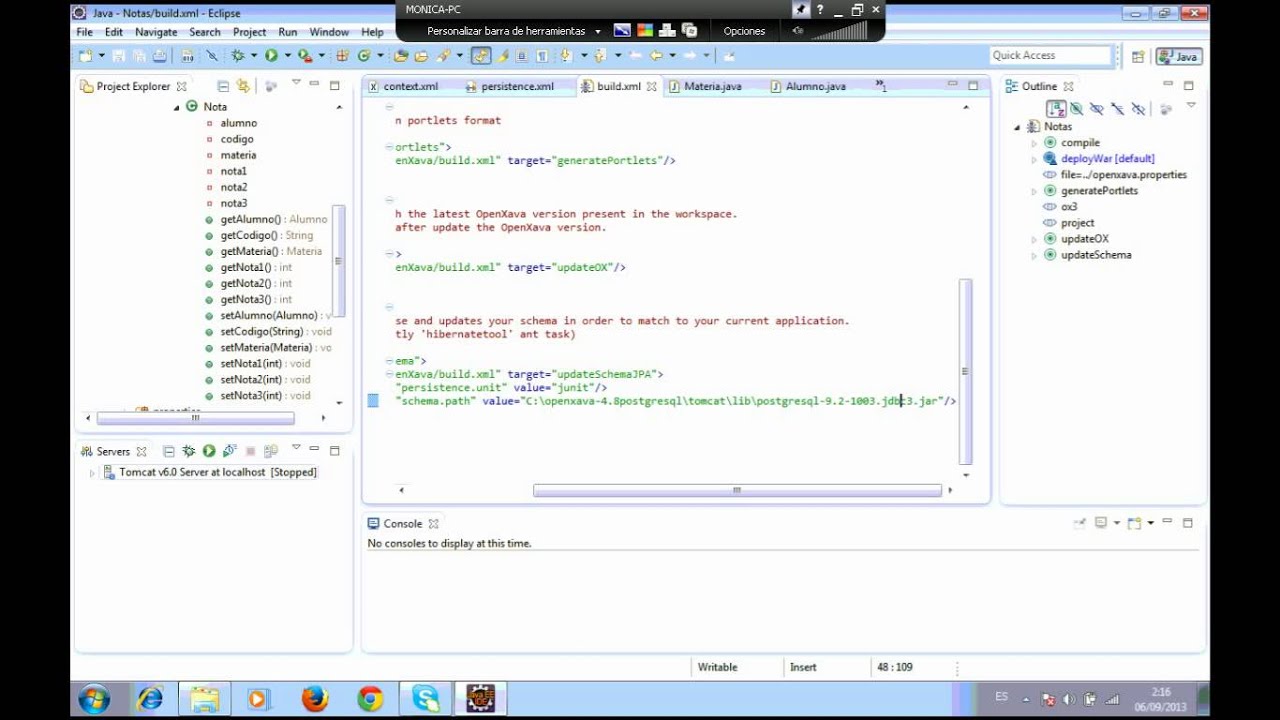Toggle alphabetical Sort in Outline view
Image resolution: width=1280 pixels, height=720 pixels.
tap(1056, 108)
